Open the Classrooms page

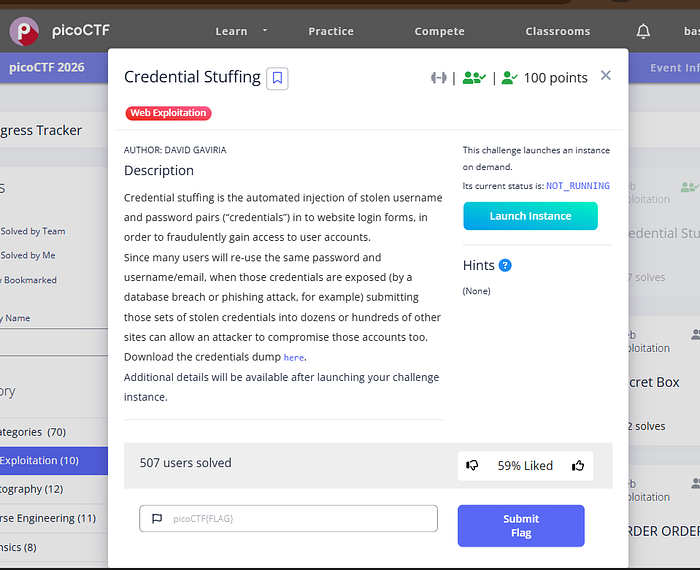click(558, 31)
